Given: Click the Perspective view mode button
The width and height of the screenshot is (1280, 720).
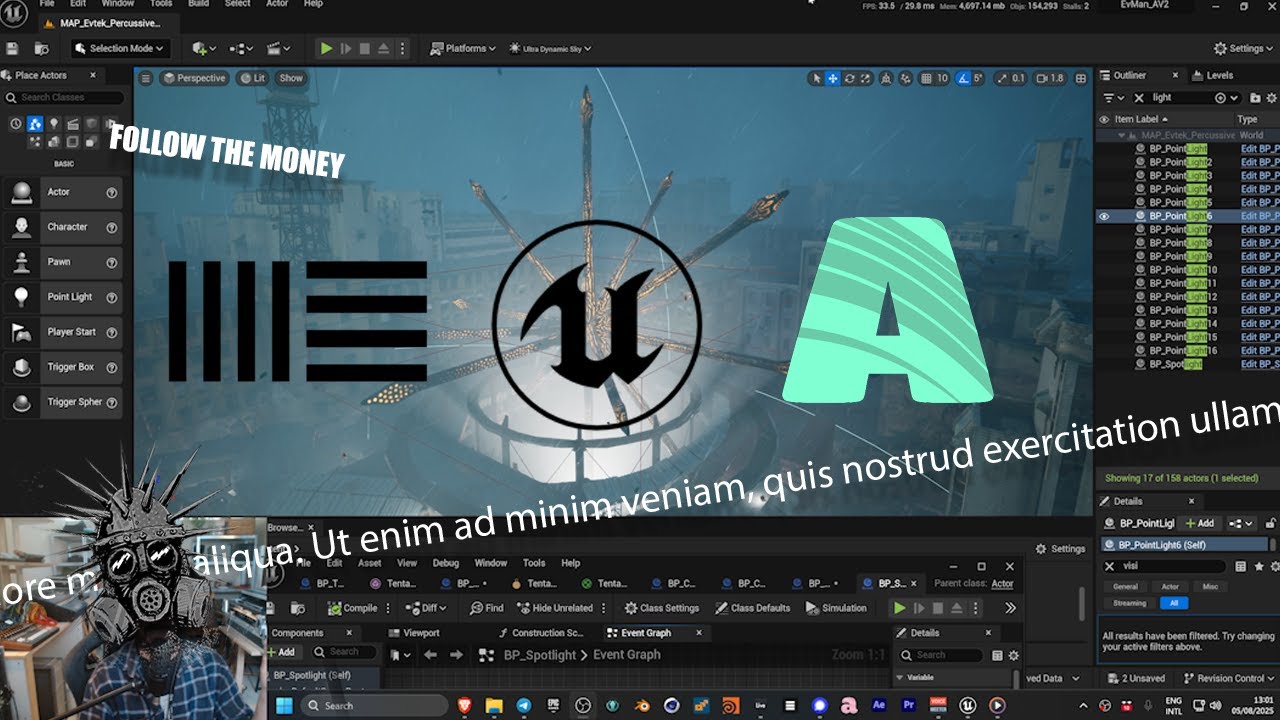Looking at the screenshot, I should [195, 78].
